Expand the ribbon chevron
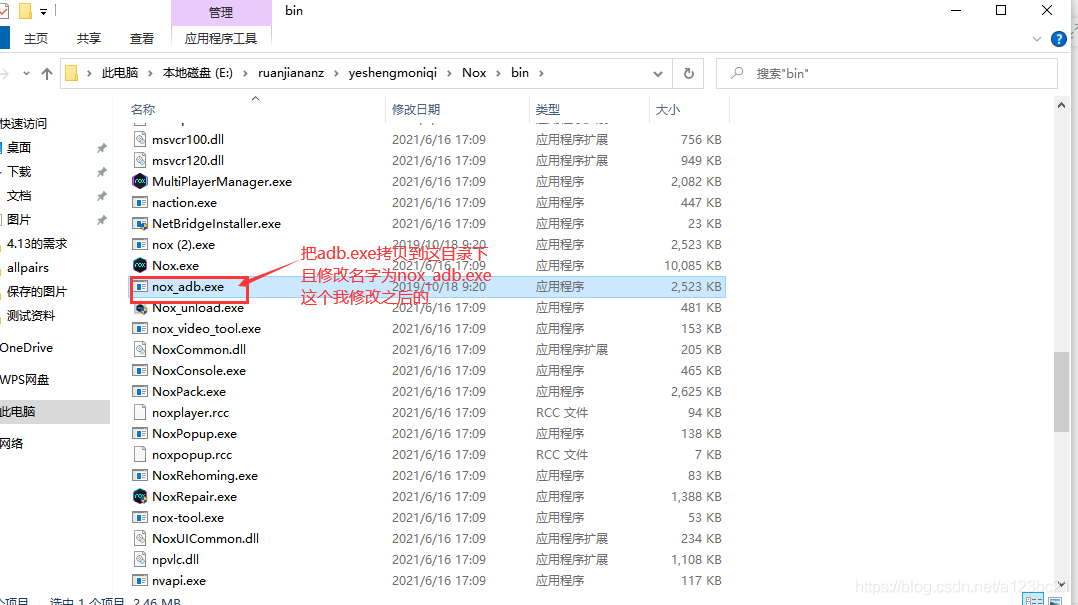This screenshot has height=605, width=1078. coord(1037,39)
